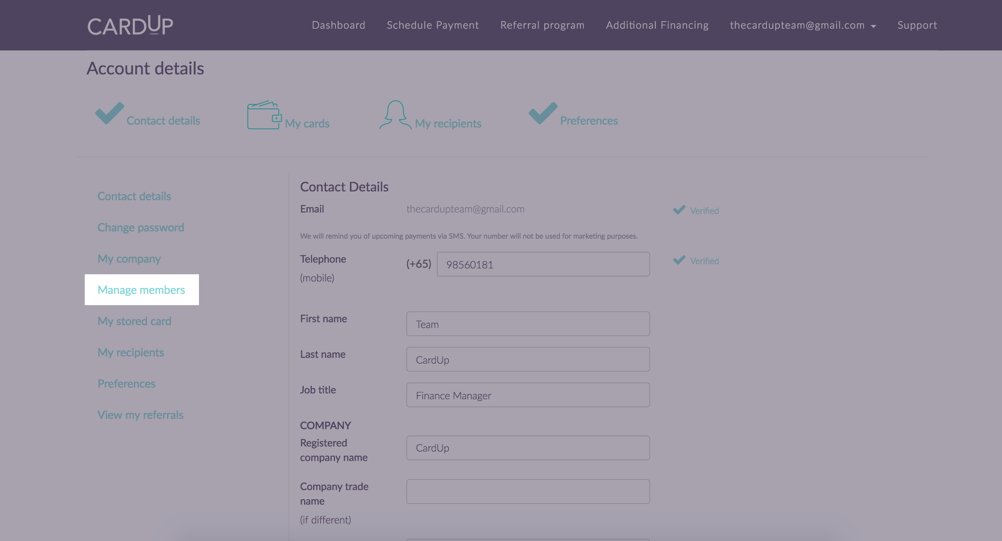Click the Support link
The image size is (1002, 541).
coord(916,25)
